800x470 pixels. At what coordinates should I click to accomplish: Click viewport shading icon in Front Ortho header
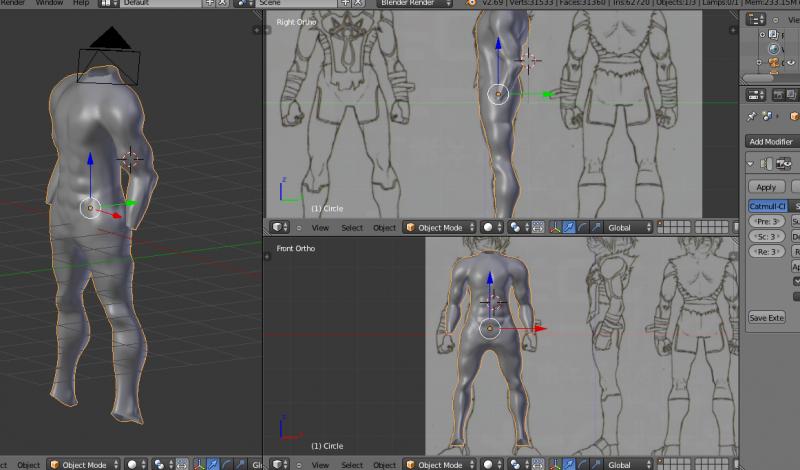point(490,464)
